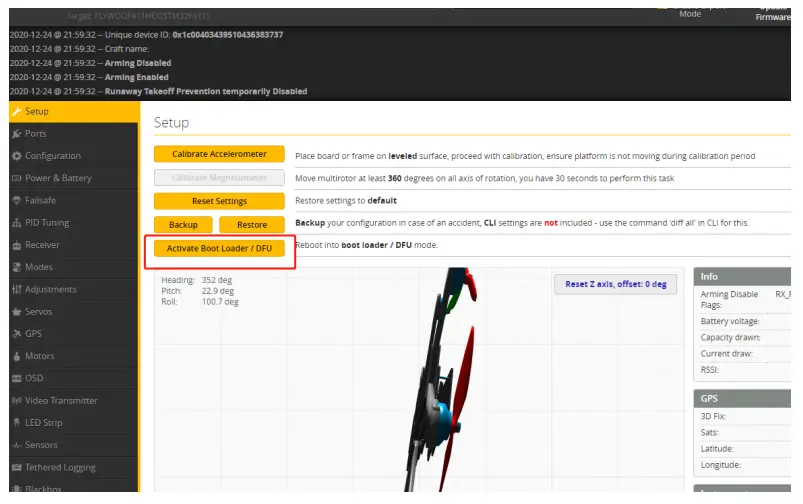
Task: Click the Unique device ID log line
Action: [146, 35]
